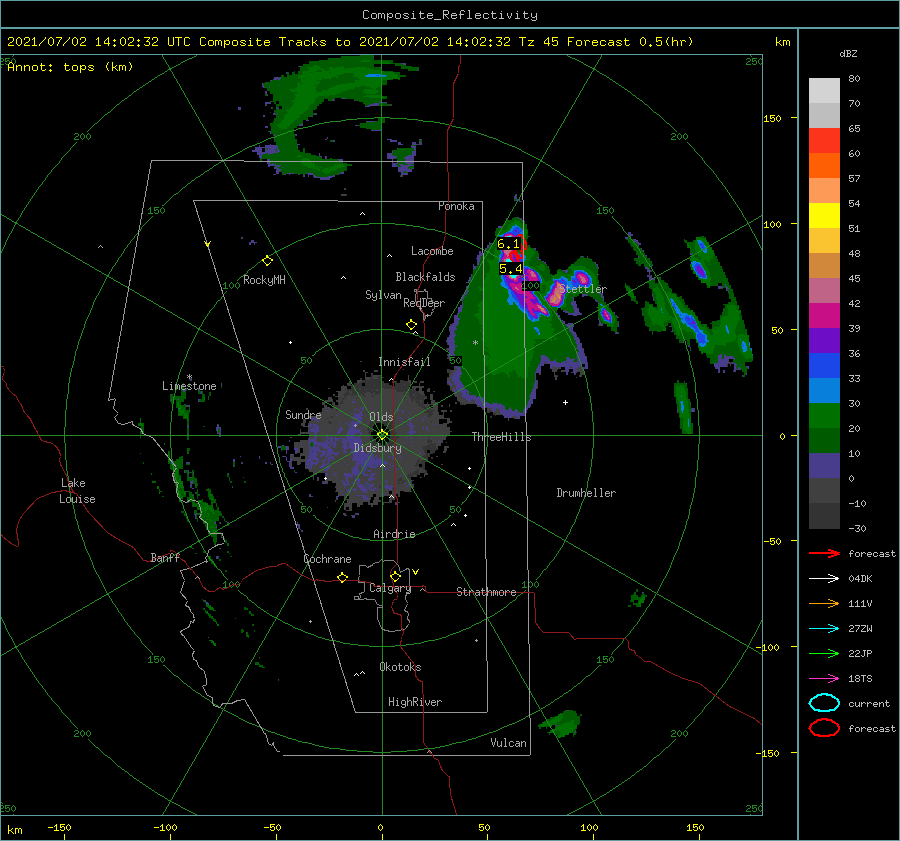
Task: Click the RedDeer city label
Action: tap(424, 303)
